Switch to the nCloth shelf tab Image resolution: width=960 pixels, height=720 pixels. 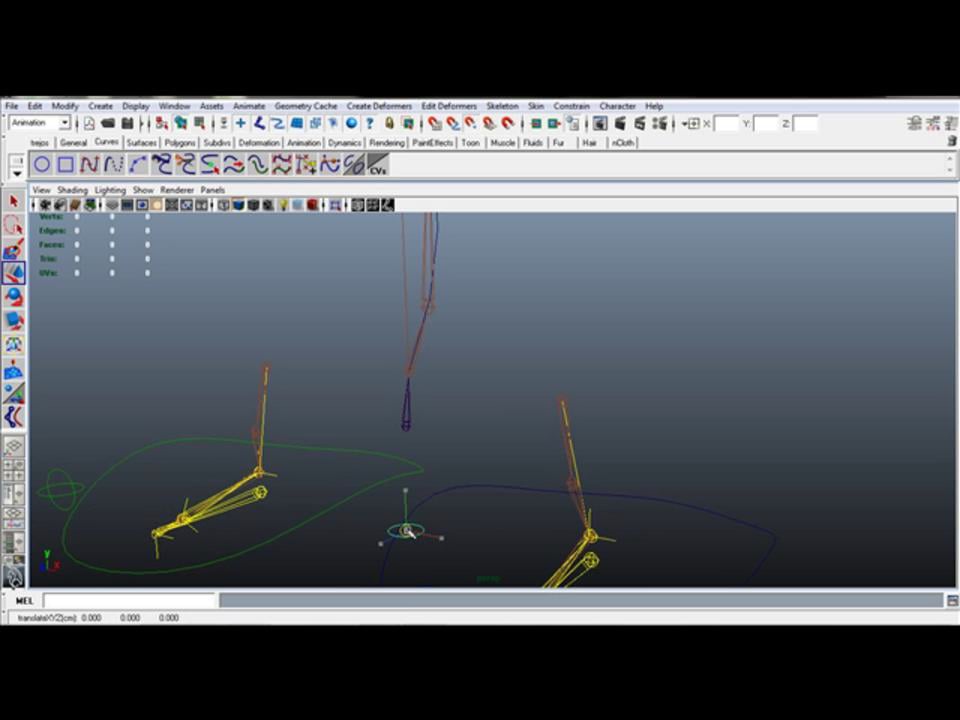tap(623, 143)
